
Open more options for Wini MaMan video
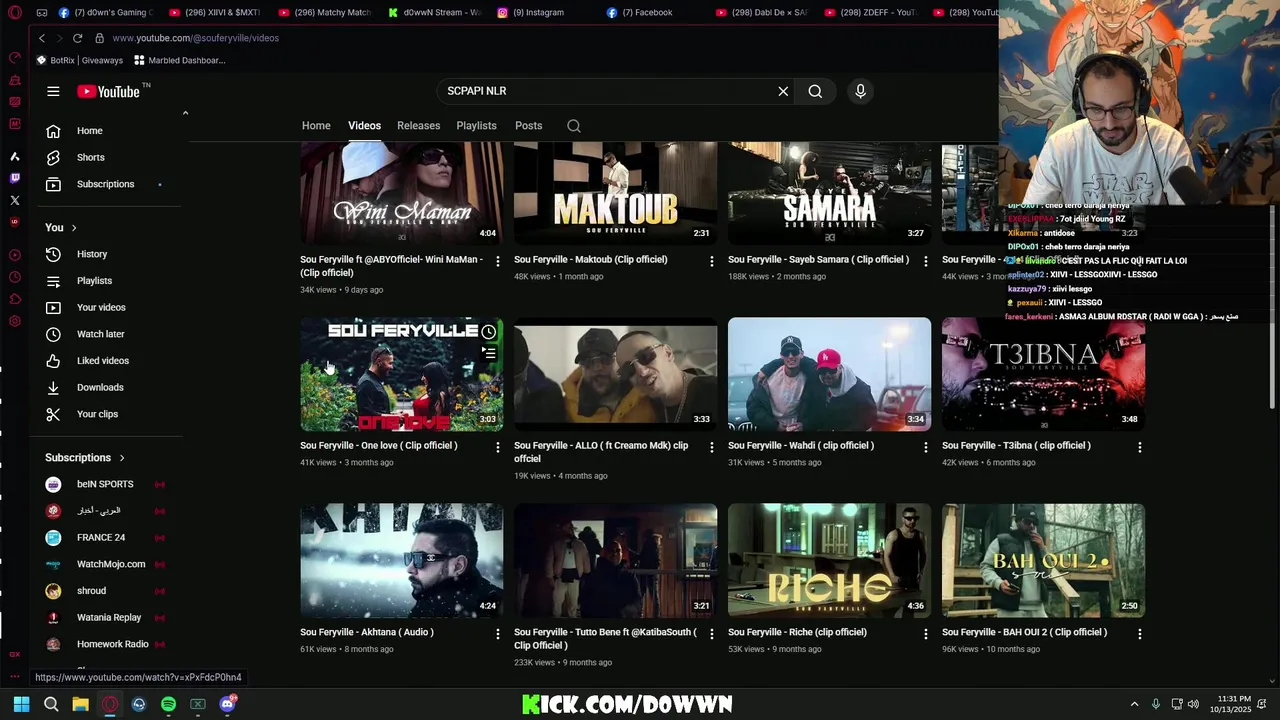click(x=497, y=261)
